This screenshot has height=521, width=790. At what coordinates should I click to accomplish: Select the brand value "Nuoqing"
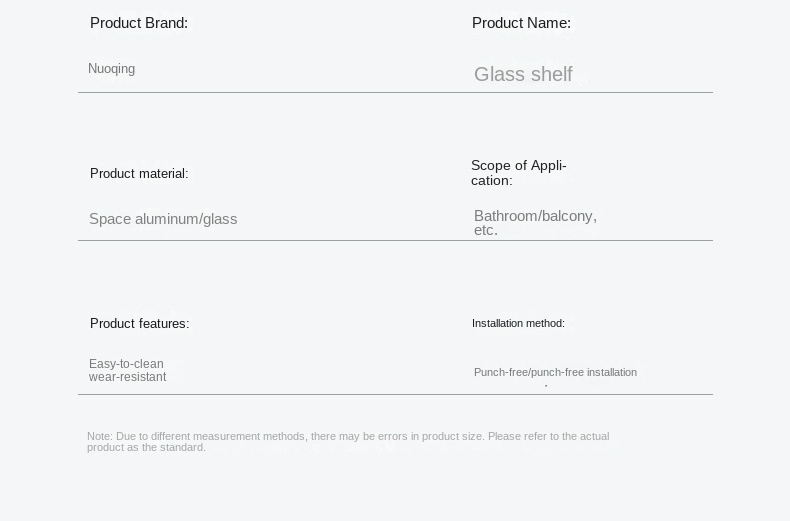111,69
